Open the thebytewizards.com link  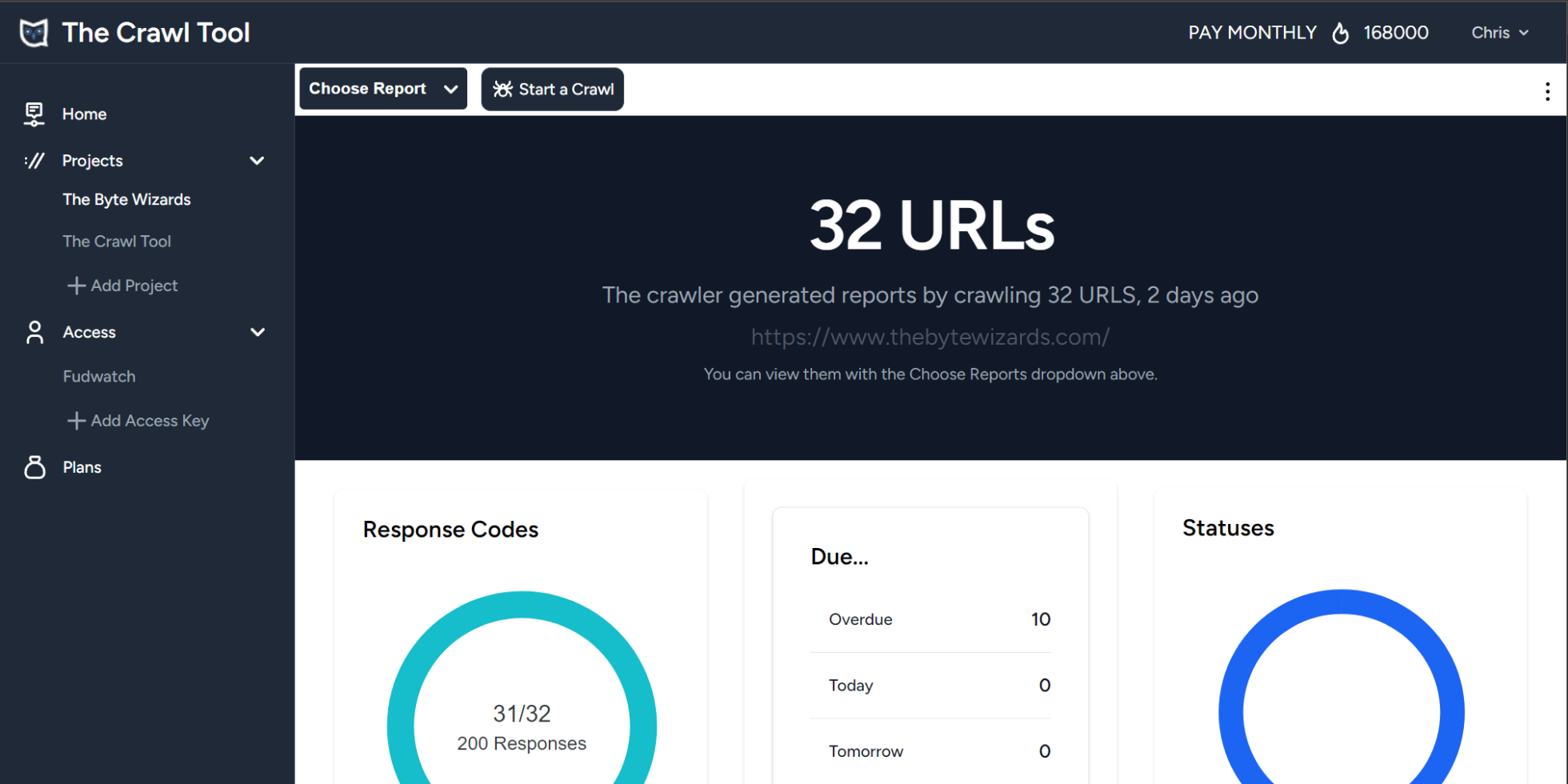[930, 337]
